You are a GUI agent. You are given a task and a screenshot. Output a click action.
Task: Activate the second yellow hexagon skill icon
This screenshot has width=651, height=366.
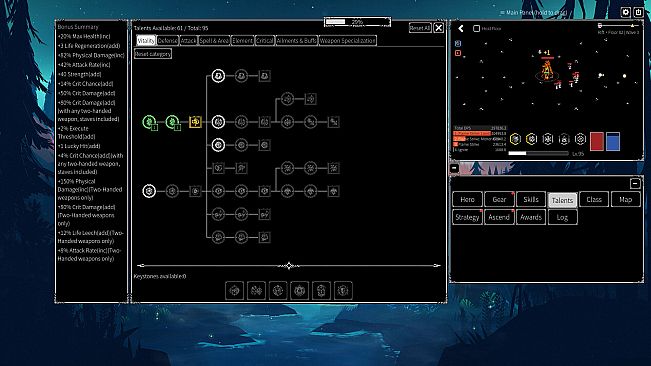coord(531,139)
